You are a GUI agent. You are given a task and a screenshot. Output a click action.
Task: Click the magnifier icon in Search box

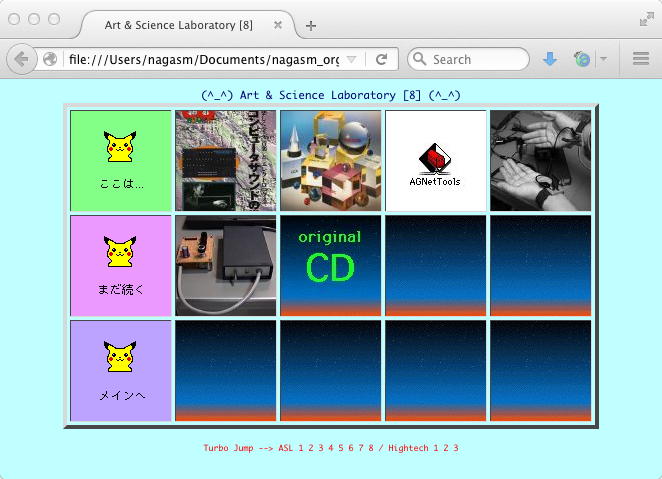pyautogui.click(x=419, y=59)
